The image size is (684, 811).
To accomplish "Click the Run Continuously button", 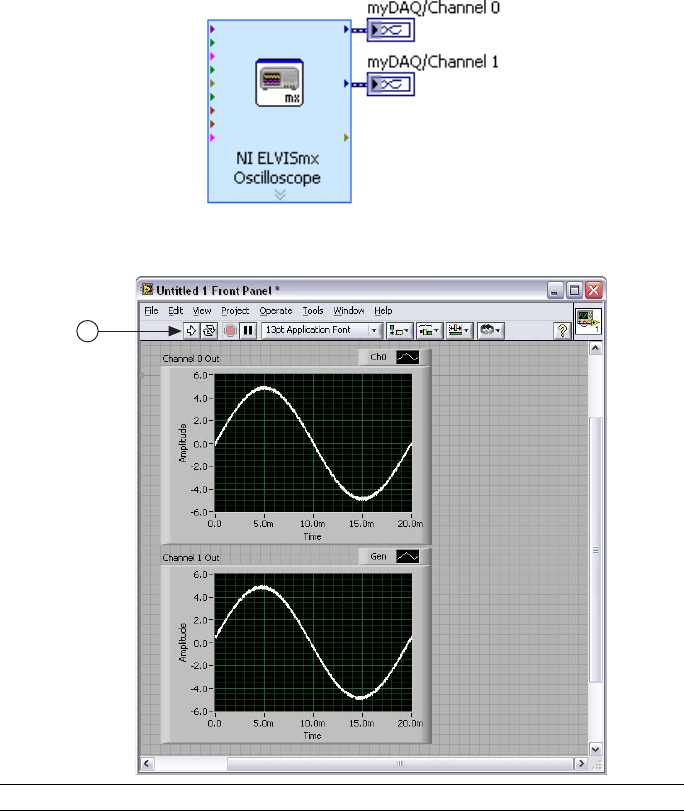I will point(209,331).
